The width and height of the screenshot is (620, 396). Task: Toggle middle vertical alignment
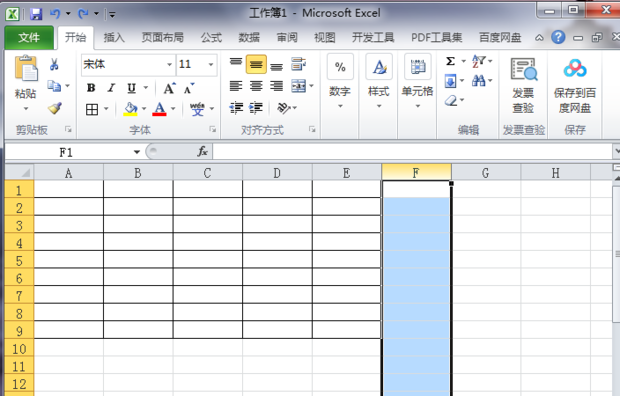coord(256,64)
